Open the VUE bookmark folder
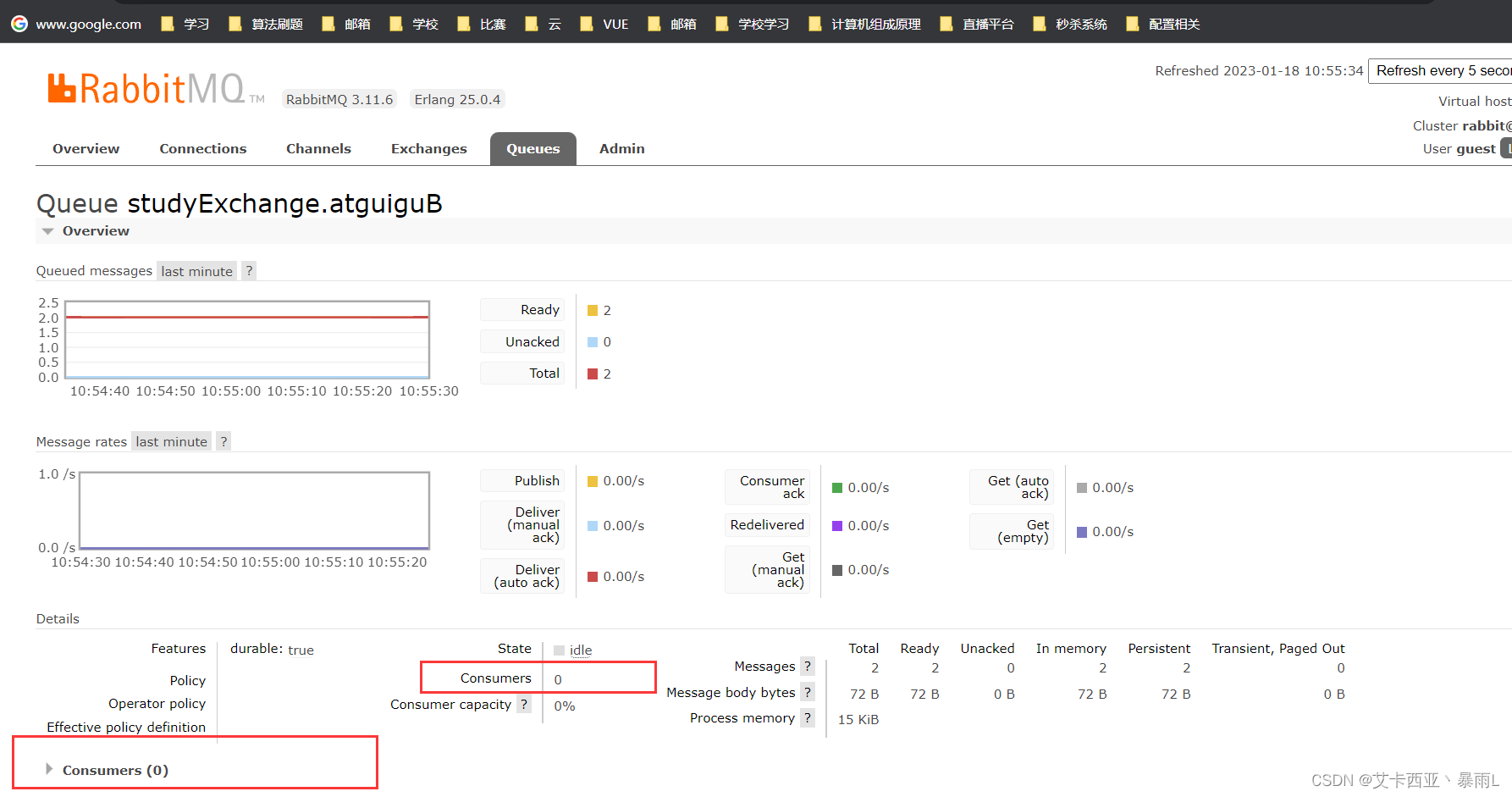The width and height of the screenshot is (1512, 797). click(604, 24)
